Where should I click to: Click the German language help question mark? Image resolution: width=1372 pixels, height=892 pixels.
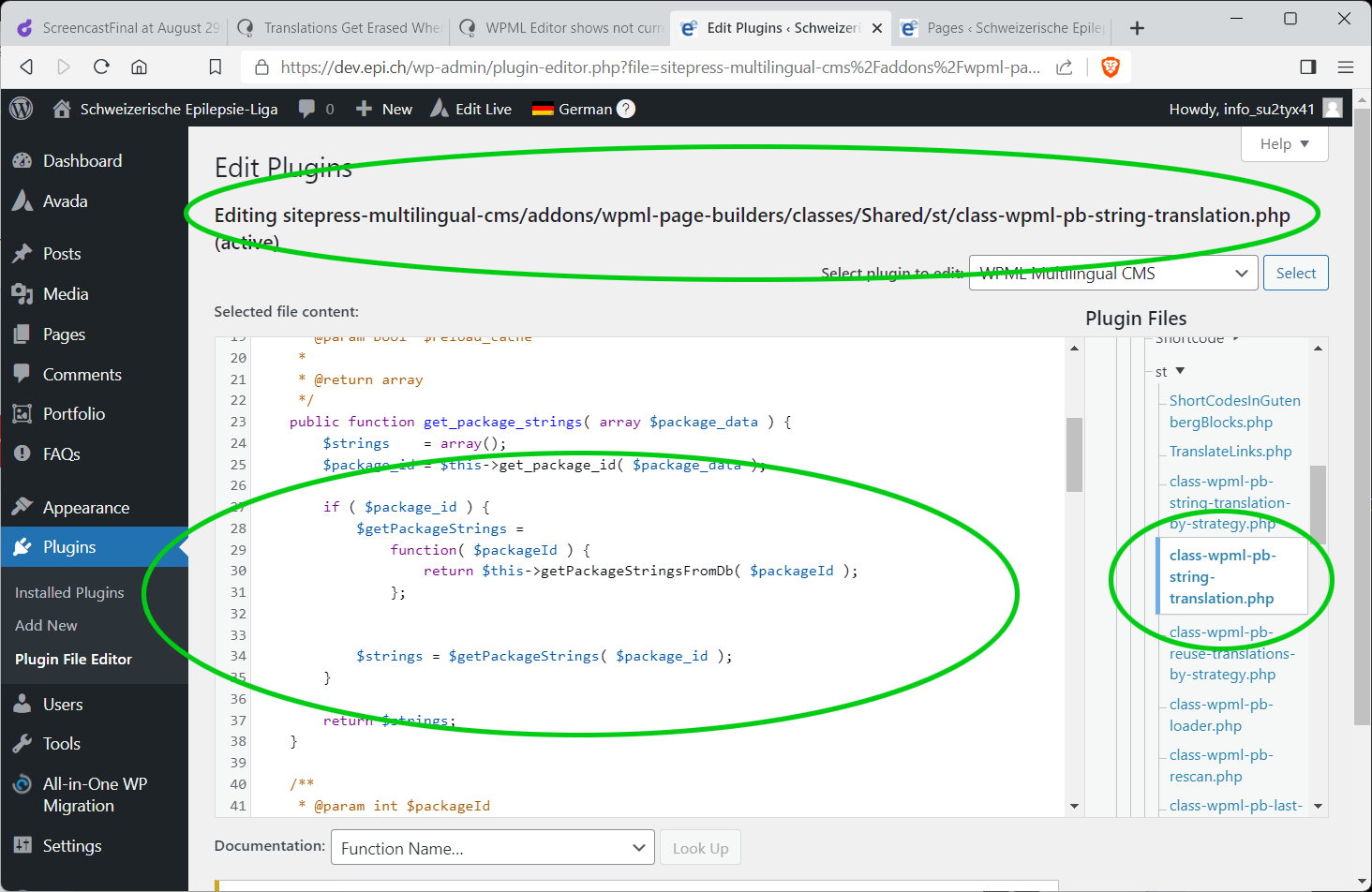tap(626, 109)
